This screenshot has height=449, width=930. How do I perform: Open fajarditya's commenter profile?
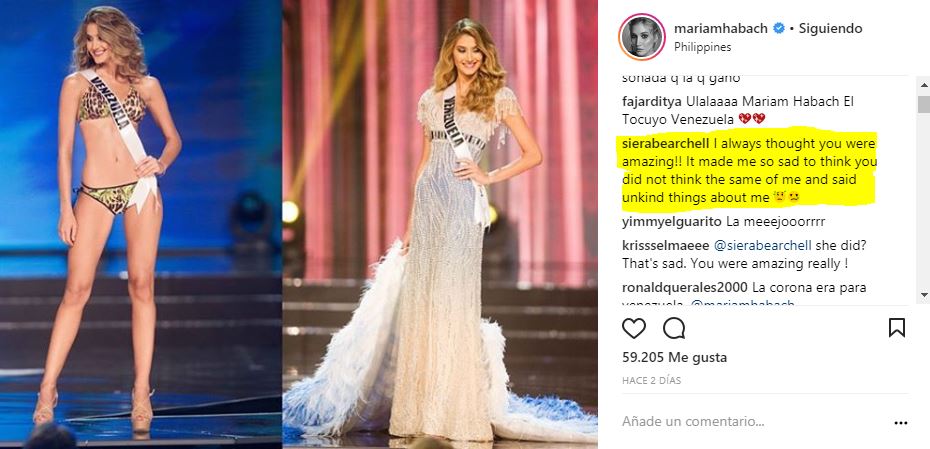click(651, 101)
